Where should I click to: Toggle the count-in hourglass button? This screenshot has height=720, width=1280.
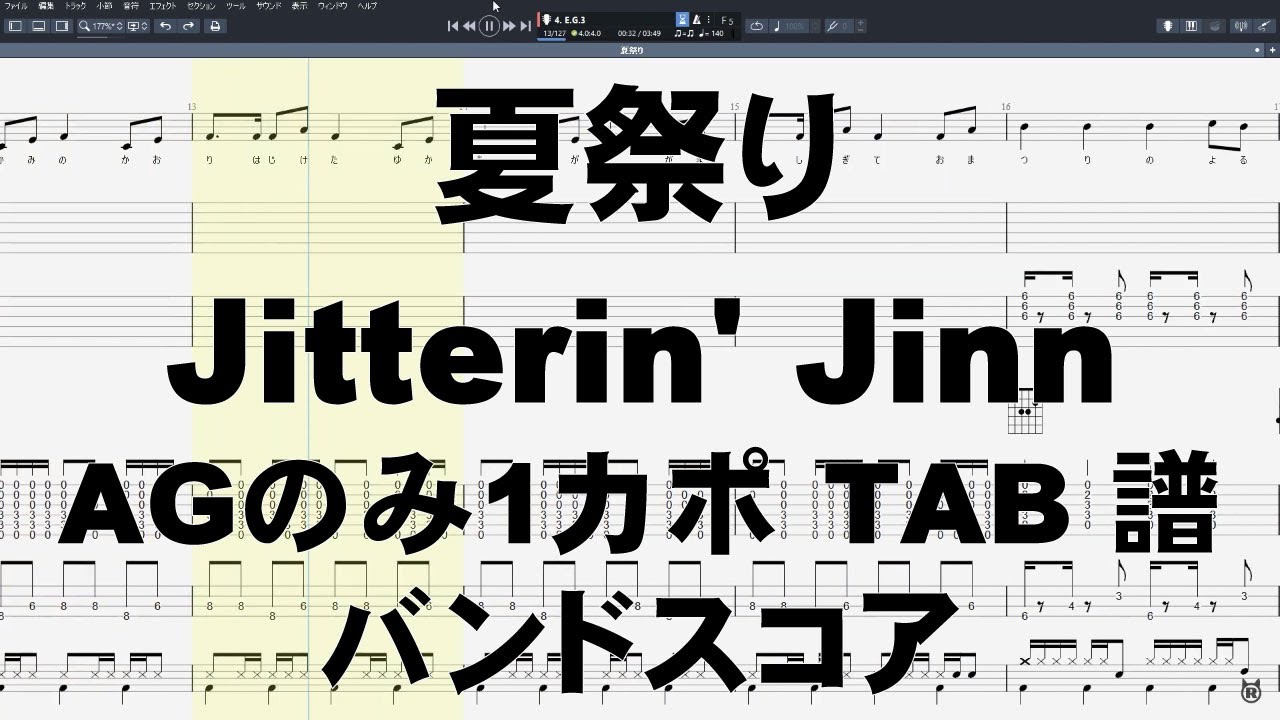point(682,19)
